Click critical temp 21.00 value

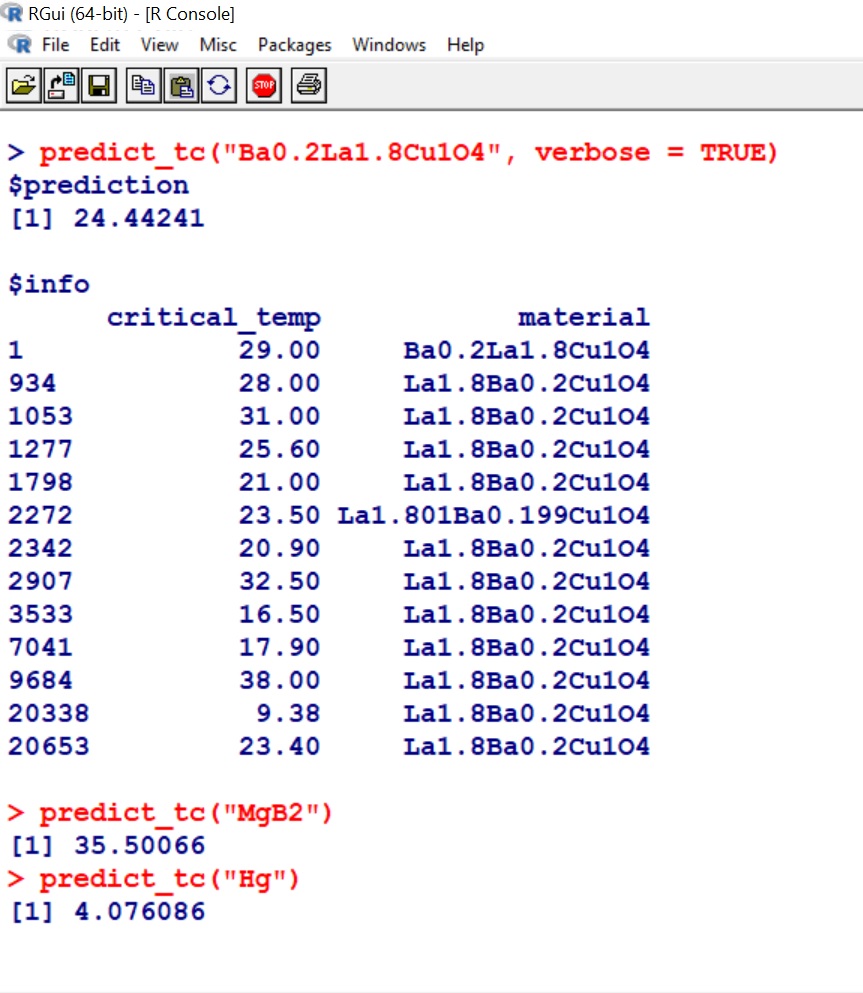click(x=279, y=482)
